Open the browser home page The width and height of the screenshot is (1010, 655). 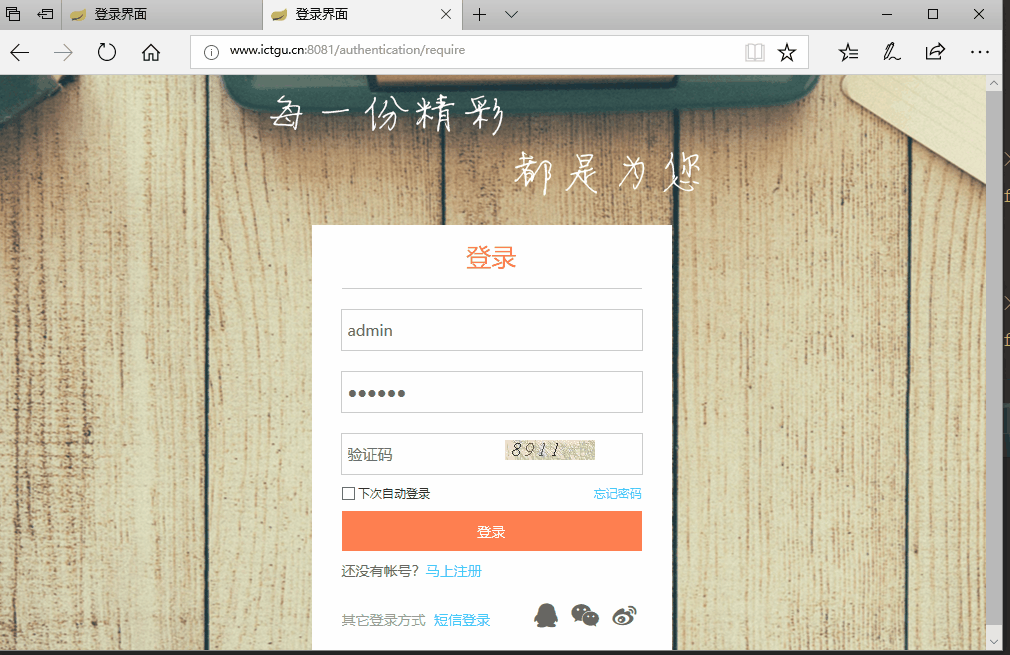point(150,52)
